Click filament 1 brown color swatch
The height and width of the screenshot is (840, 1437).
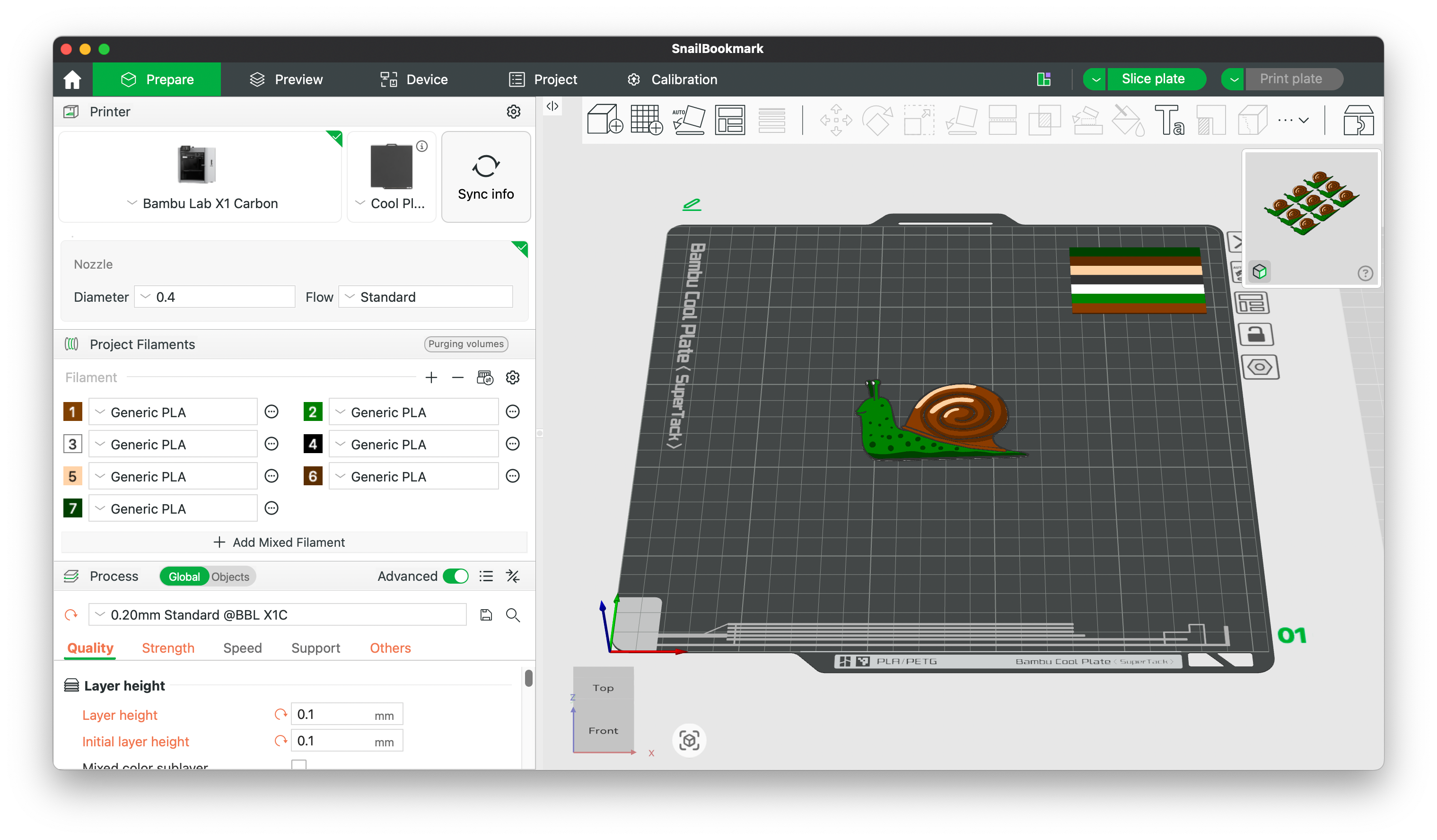point(72,412)
